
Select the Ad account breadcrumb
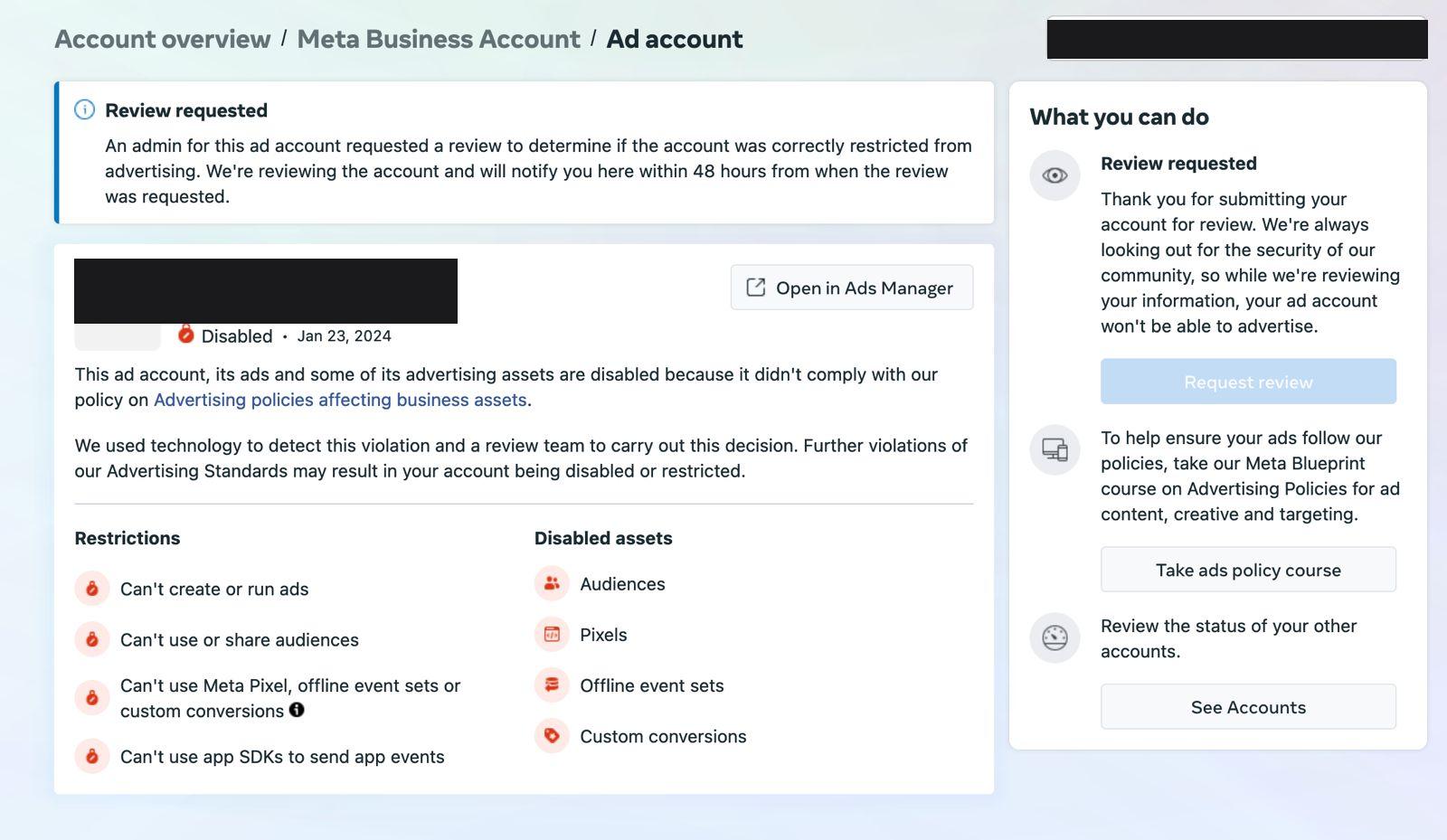(675, 39)
